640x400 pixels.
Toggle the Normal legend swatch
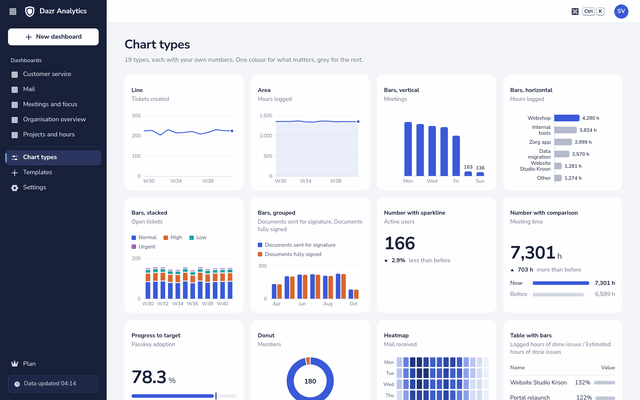(134, 238)
